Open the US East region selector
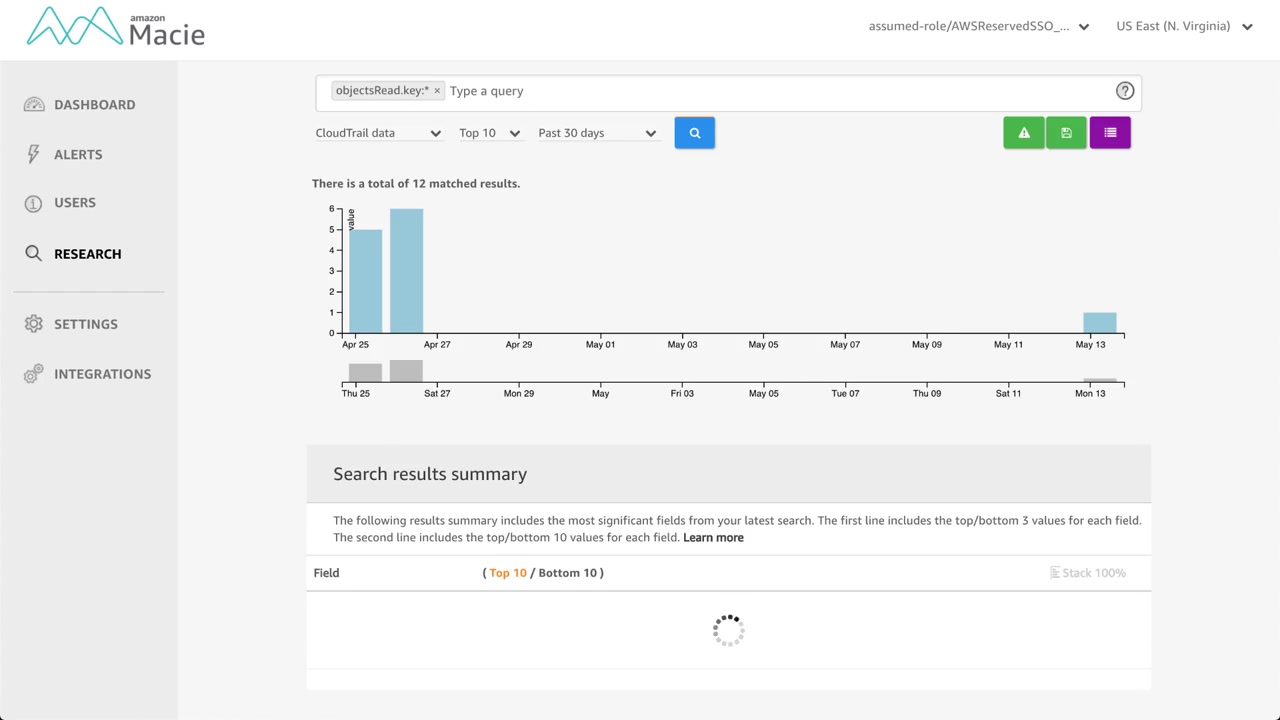1280x720 pixels. click(x=1184, y=27)
